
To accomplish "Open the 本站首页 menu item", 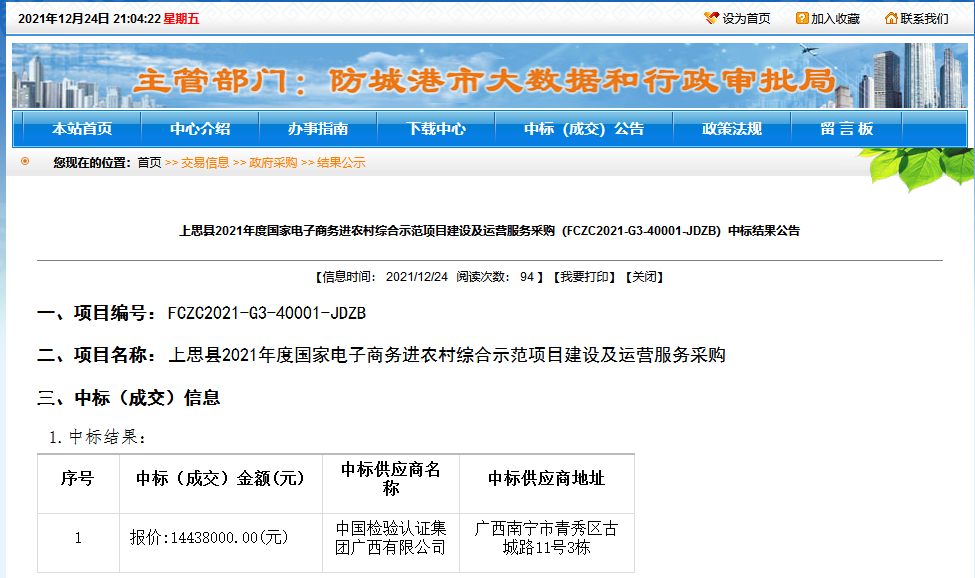I will [x=82, y=129].
